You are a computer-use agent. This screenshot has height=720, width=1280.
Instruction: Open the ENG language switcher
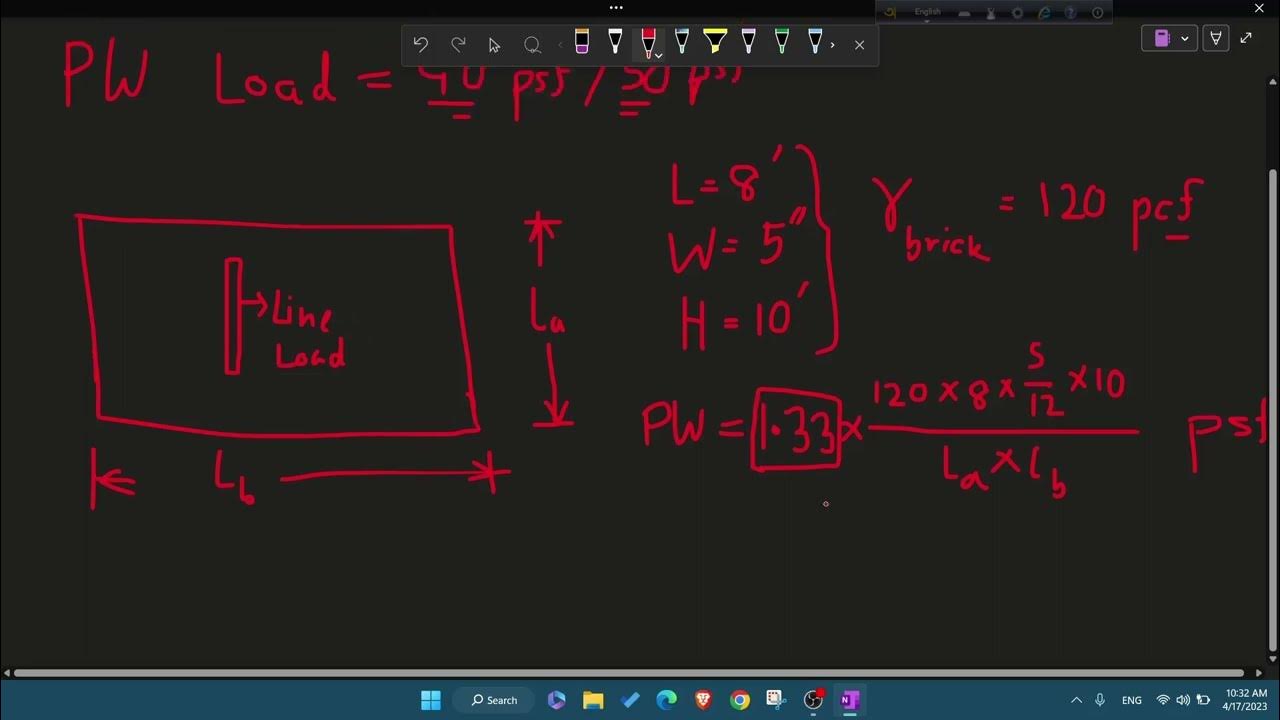click(1132, 700)
